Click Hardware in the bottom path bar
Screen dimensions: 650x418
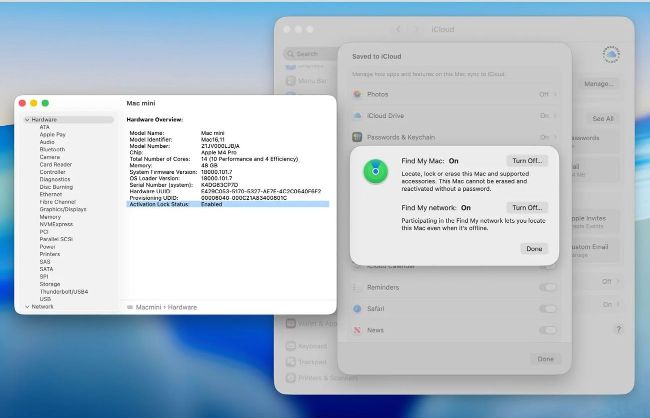click(182, 307)
